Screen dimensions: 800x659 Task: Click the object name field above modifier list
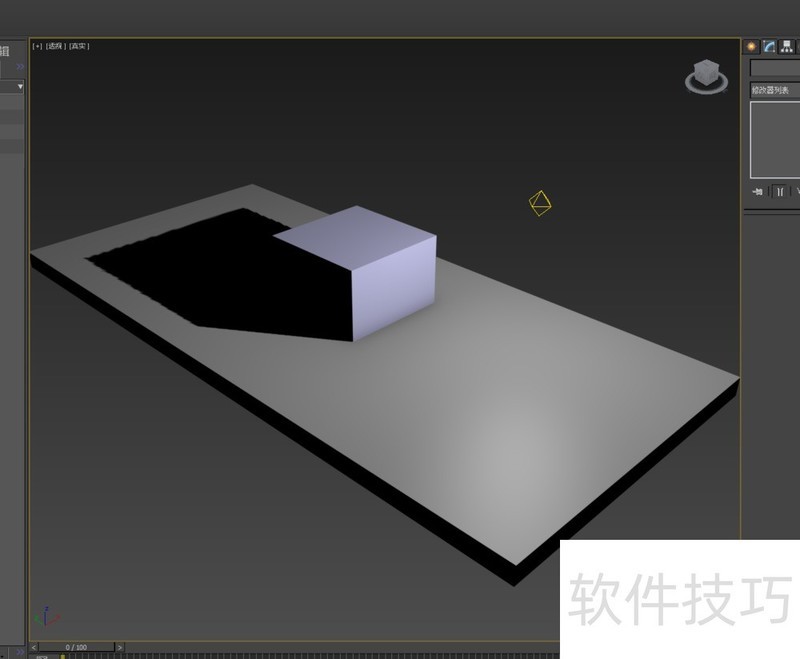[x=774, y=68]
